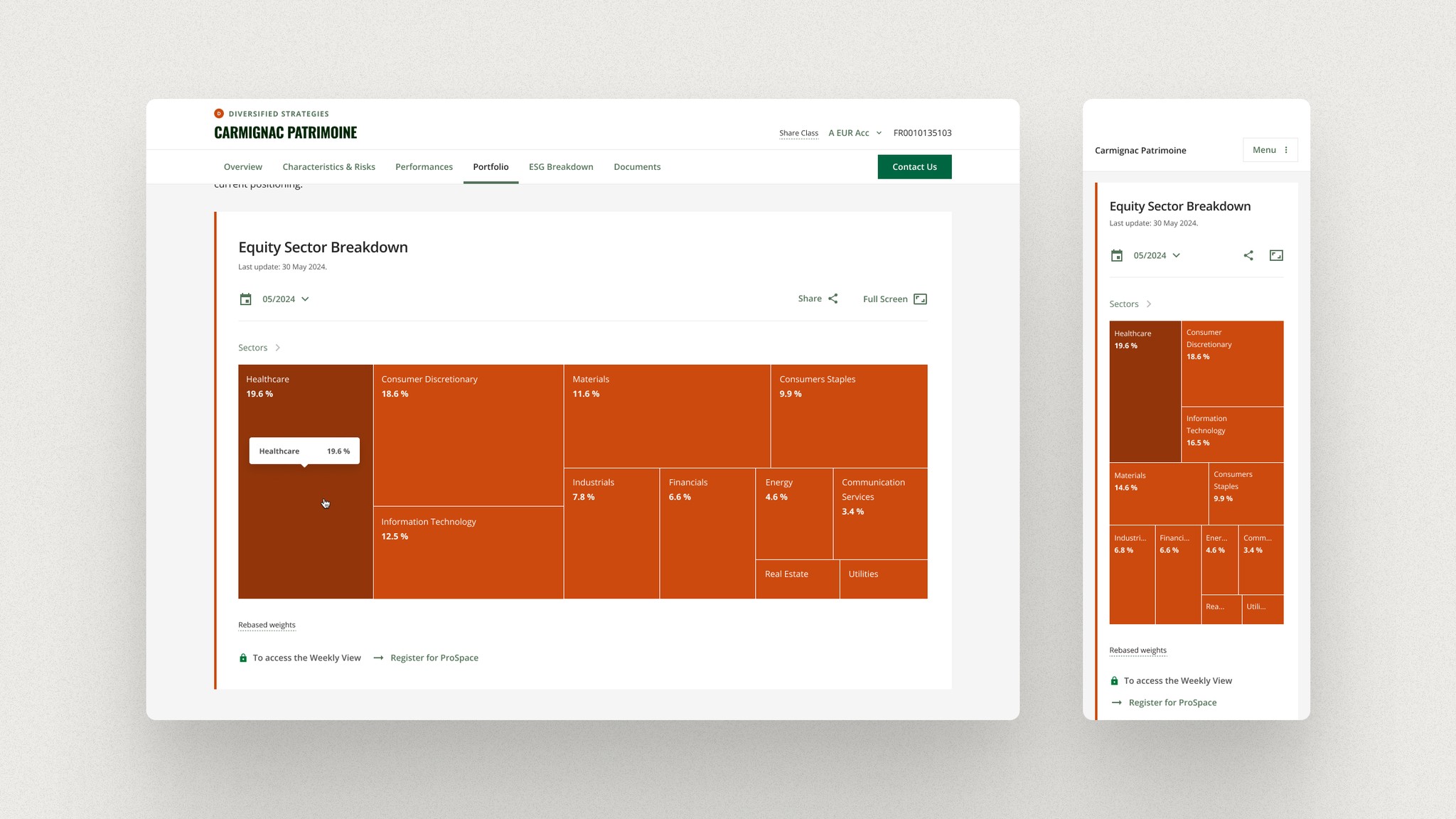Click the full screen icon in mobile panel
Screen dimensions: 1456x819
1276,255
